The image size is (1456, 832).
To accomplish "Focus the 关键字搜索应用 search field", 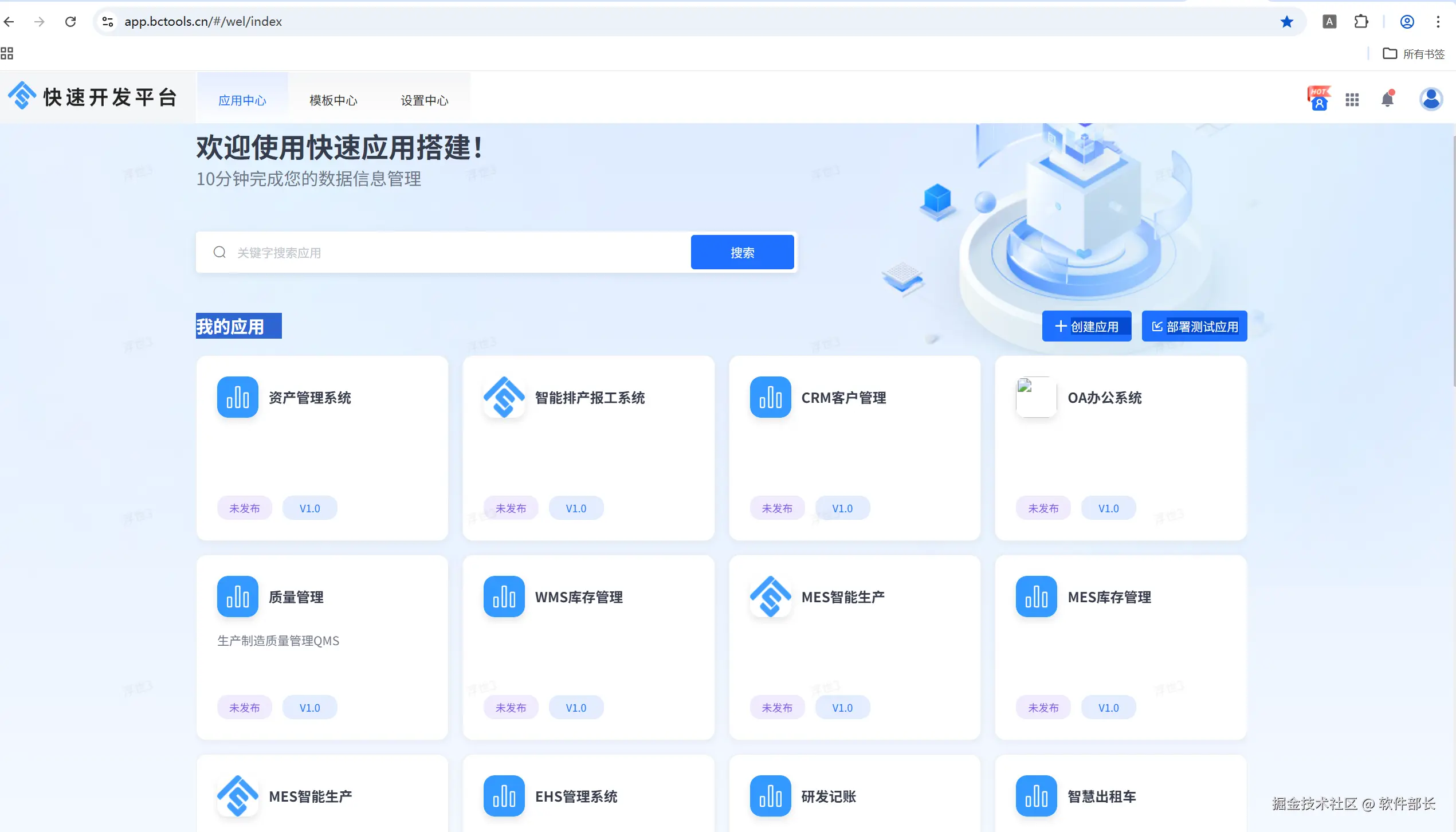I will tap(458, 253).
